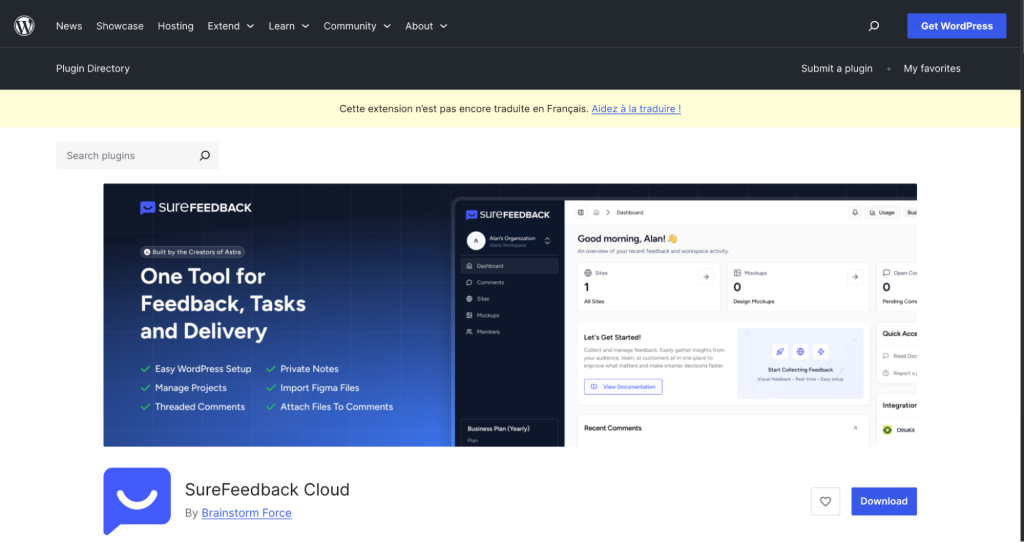Screen dimensions: 1024x542
Task: Click the SureFeedback Cloud plugin icon
Action: 137,501
